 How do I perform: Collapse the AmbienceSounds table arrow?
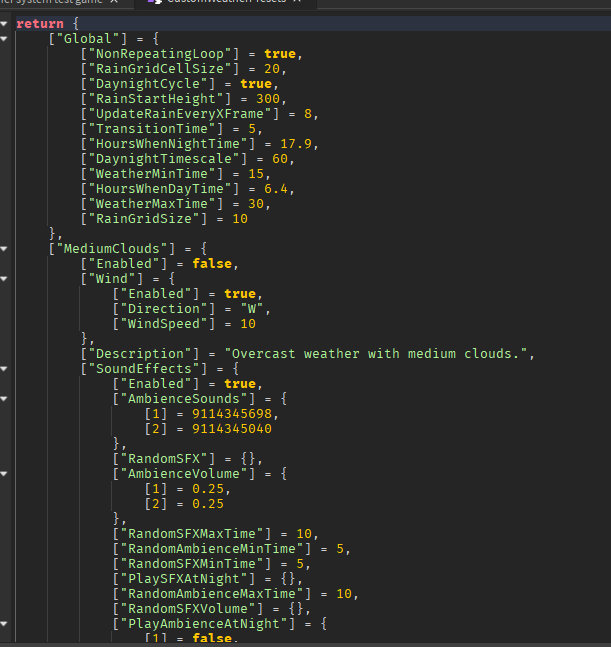coord(4,399)
